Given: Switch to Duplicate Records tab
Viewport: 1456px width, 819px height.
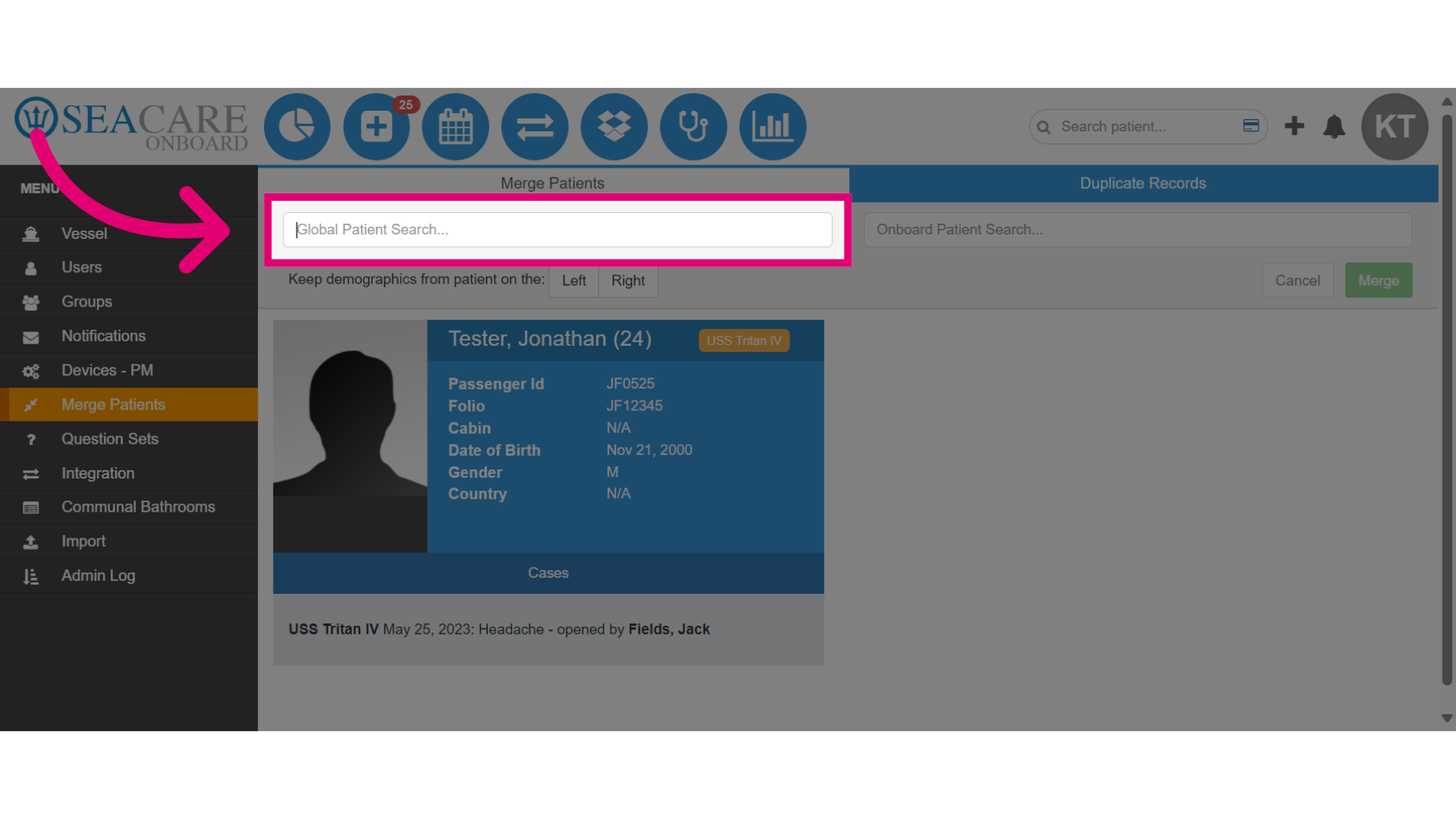Looking at the screenshot, I should point(1144,184).
